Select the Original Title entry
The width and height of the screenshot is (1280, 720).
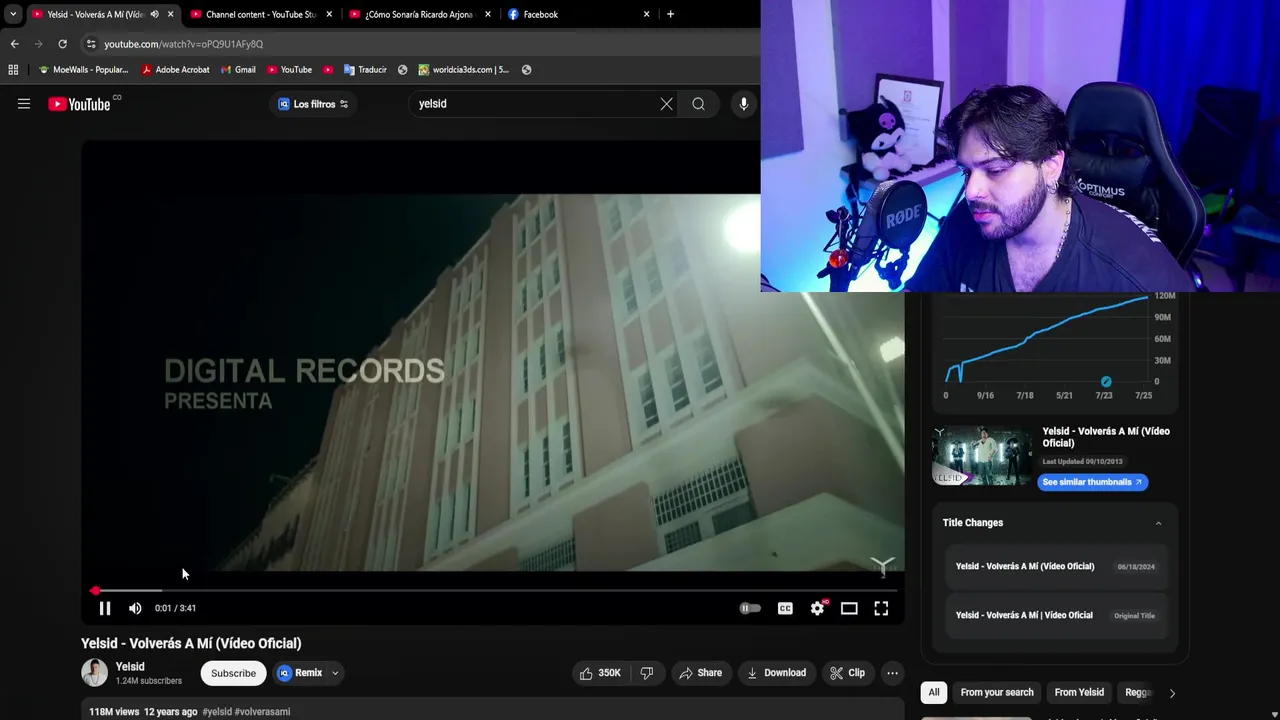tap(1055, 616)
